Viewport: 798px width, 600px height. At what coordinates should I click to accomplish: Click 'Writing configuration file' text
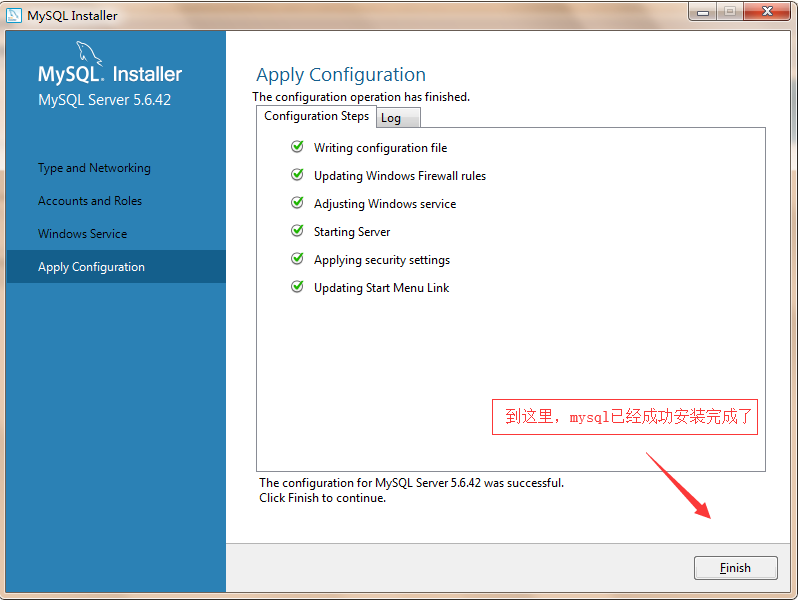[380, 148]
